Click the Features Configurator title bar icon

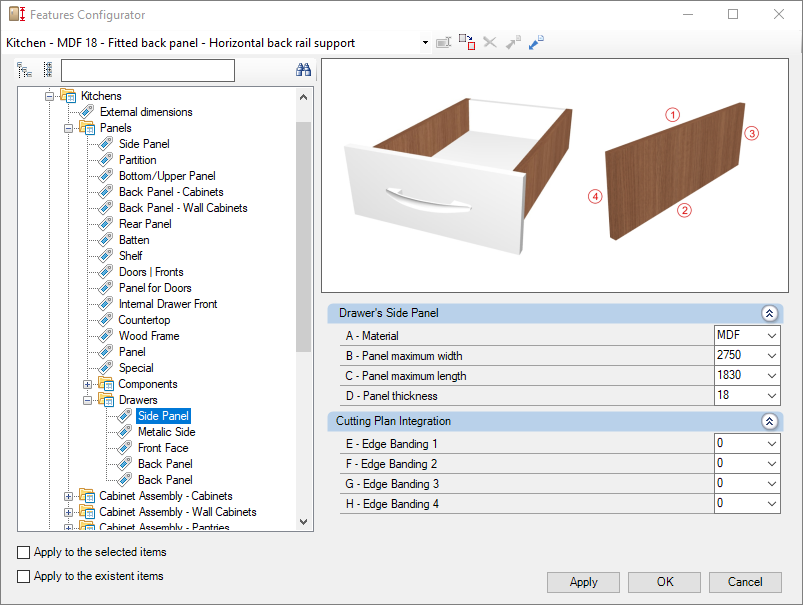[17, 14]
